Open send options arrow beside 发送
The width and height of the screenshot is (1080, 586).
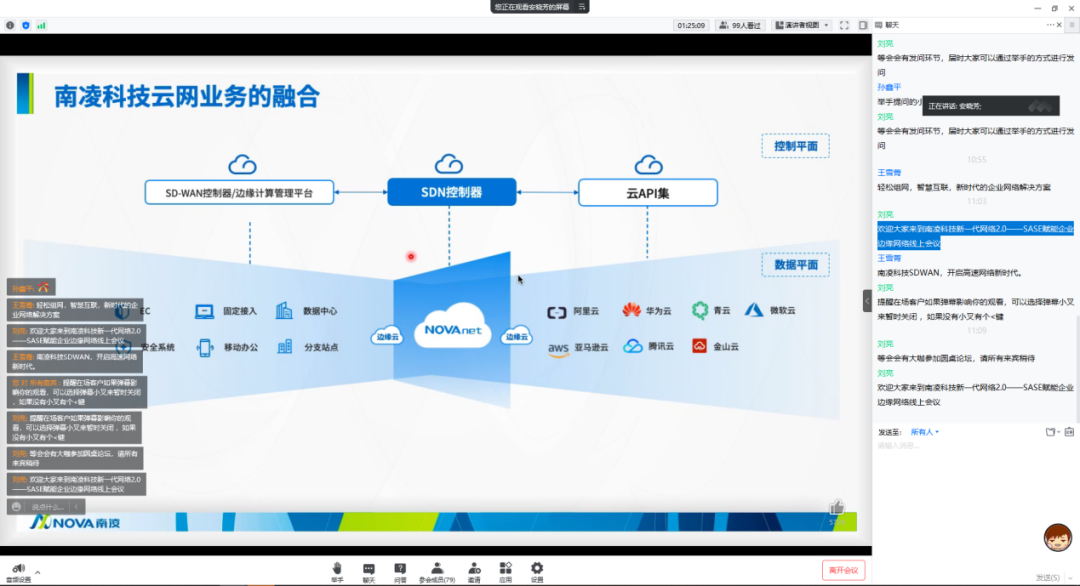pos(1070,578)
